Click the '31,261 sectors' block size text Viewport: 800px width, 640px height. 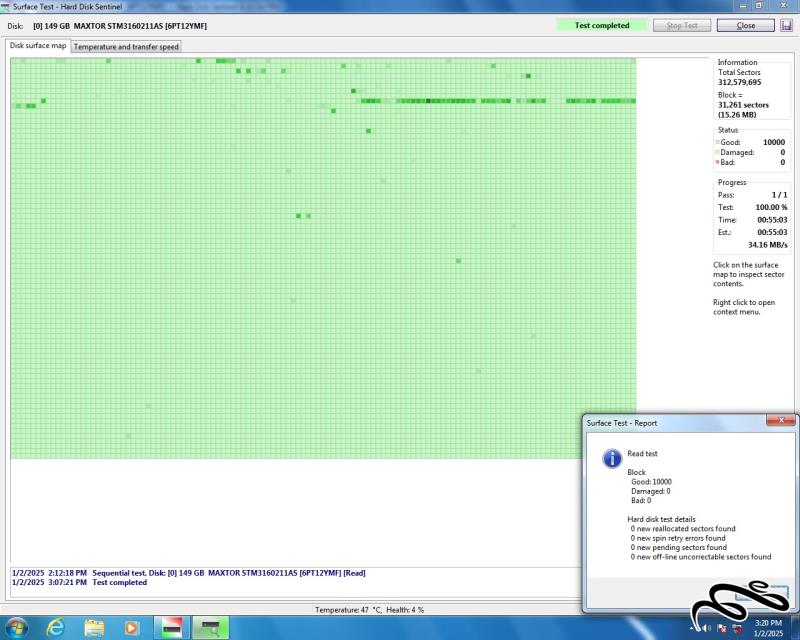tap(743, 105)
